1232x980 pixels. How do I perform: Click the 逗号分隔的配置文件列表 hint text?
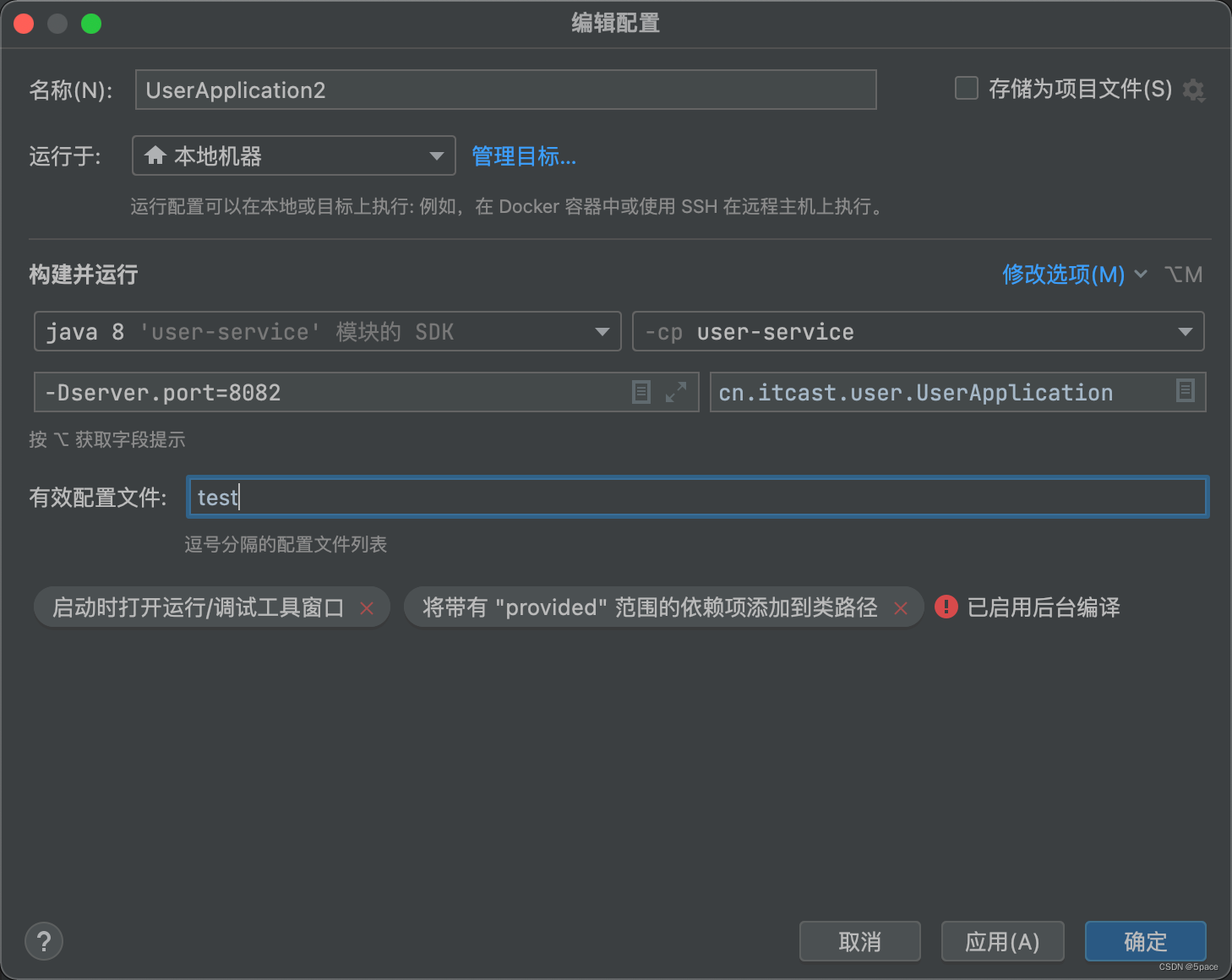point(286,544)
